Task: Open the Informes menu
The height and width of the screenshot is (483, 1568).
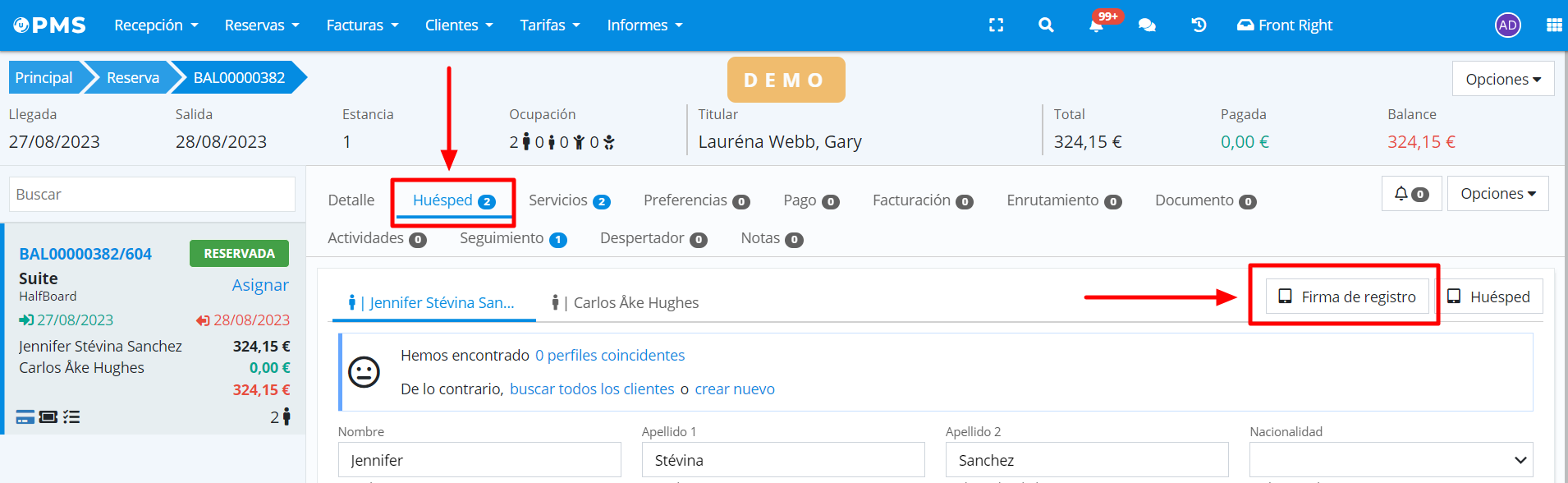Action: point(644,25)
